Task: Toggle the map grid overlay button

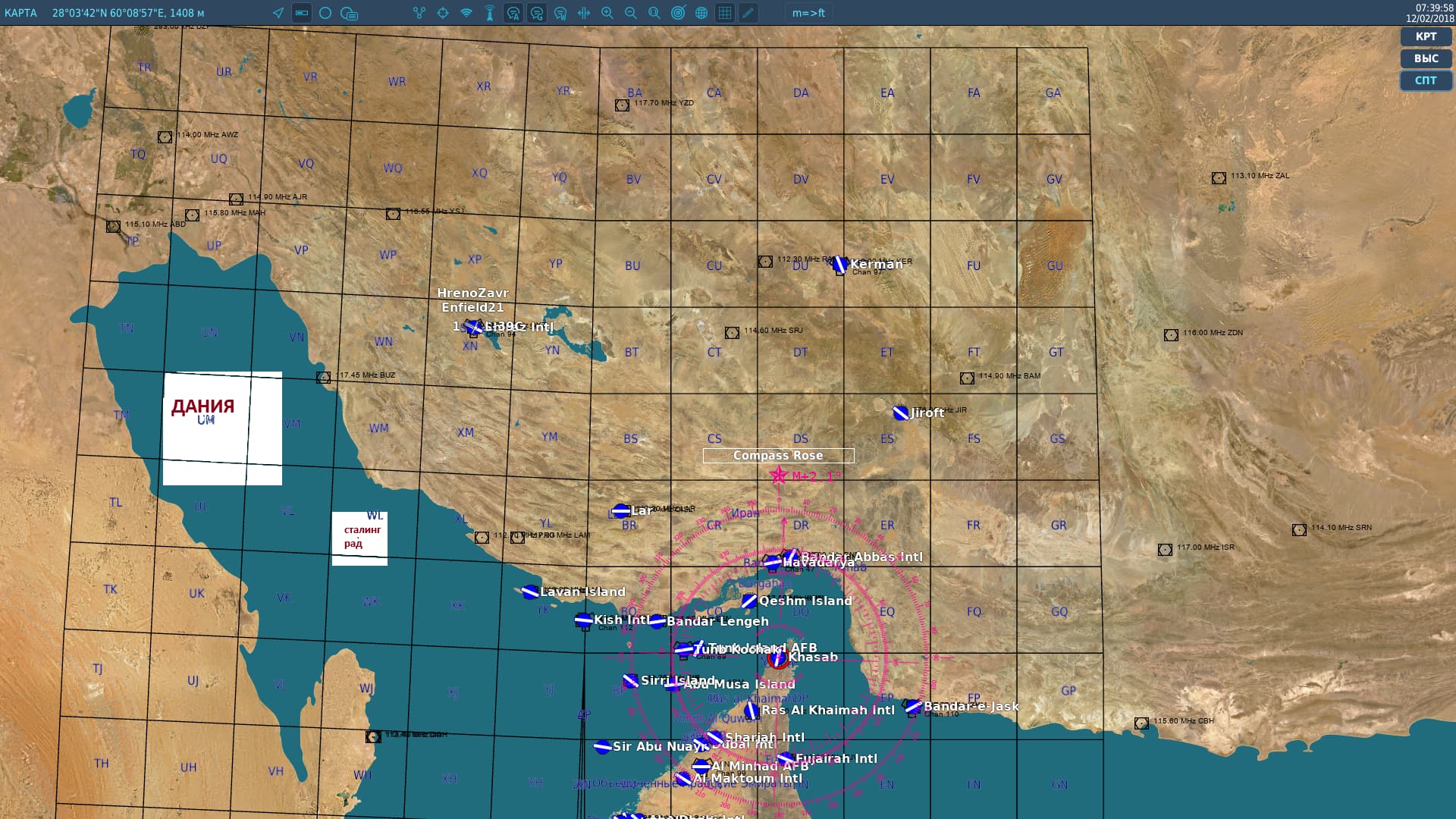Action: tap(725, 13)
